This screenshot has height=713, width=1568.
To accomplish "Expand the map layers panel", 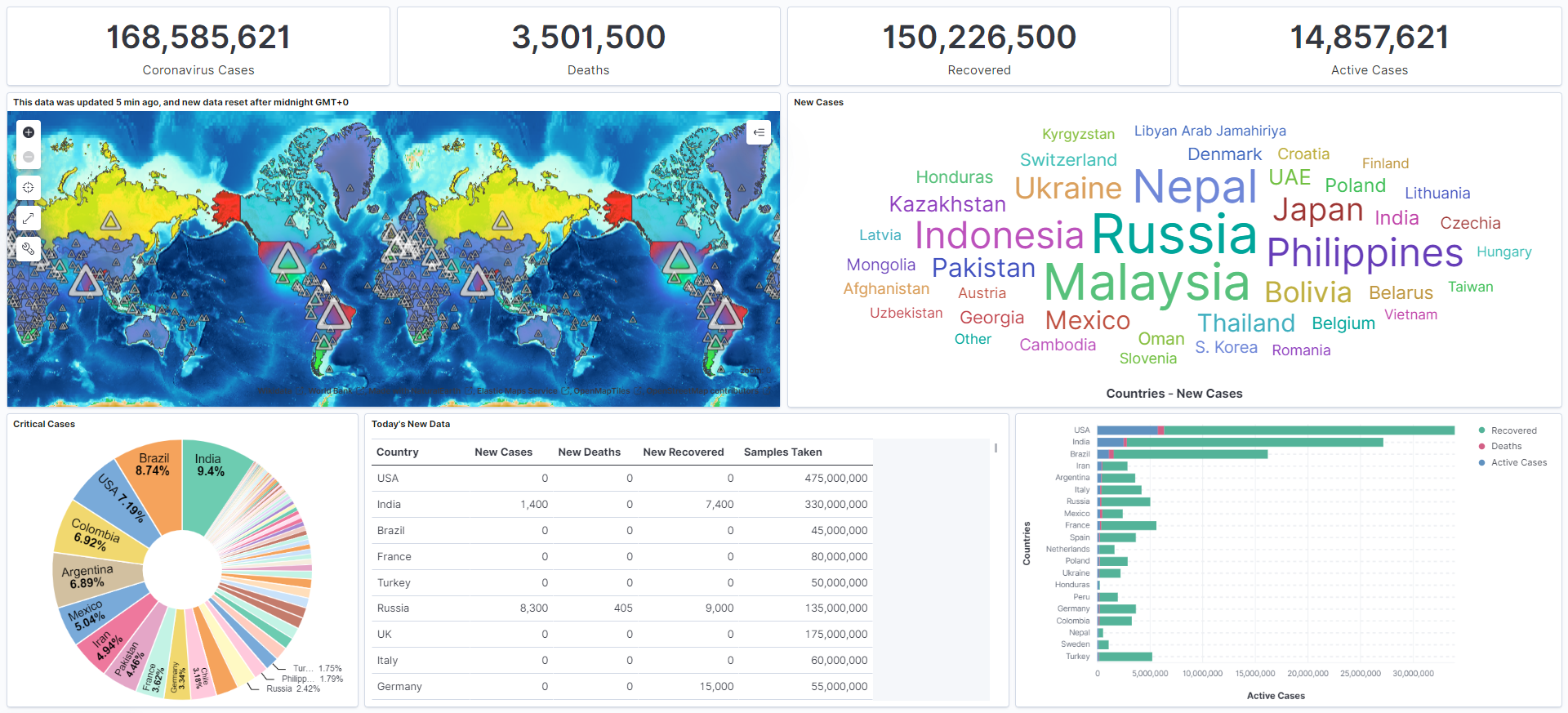I will (x=759, y=132).
